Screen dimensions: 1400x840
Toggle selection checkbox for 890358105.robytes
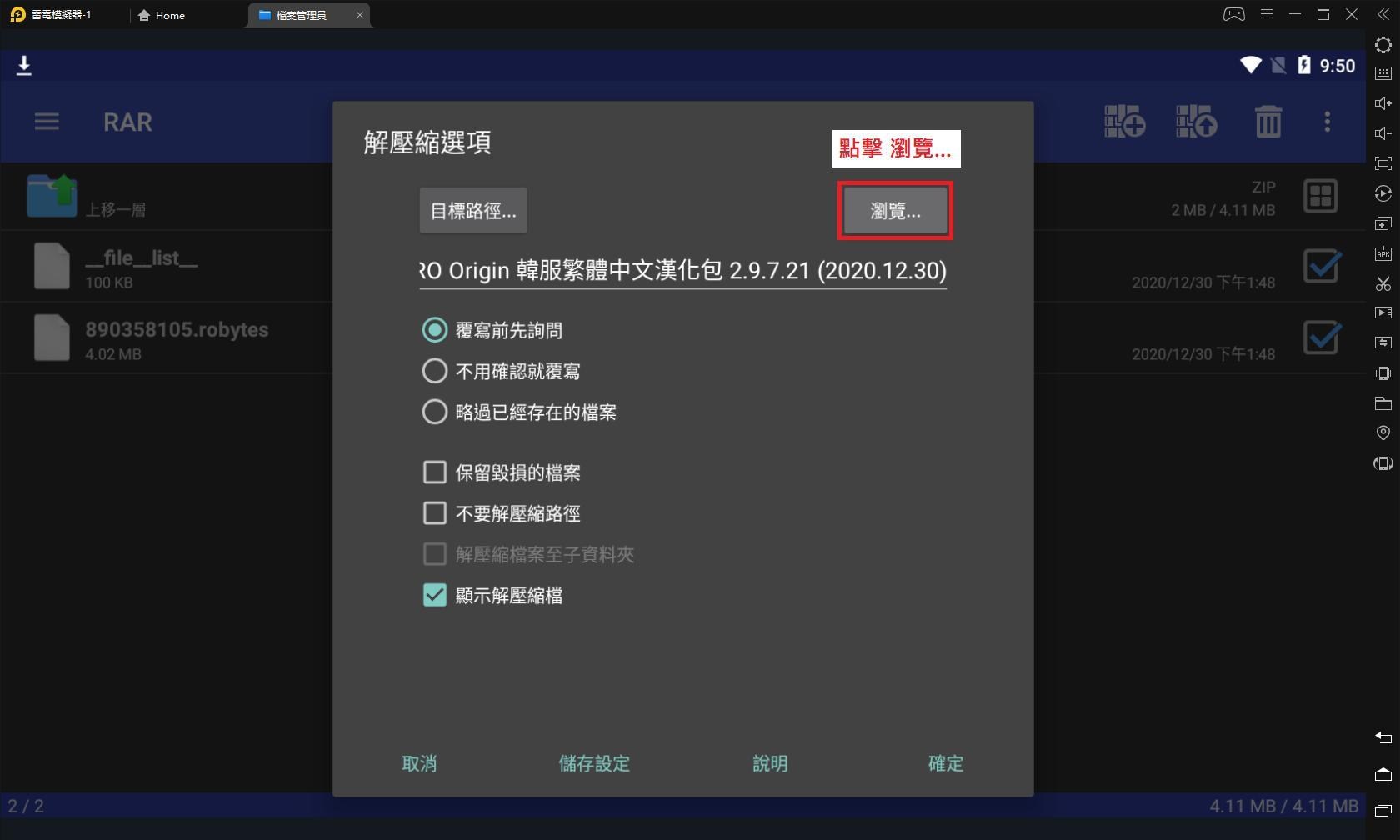pyautogui.click(x=1322, y=338)
